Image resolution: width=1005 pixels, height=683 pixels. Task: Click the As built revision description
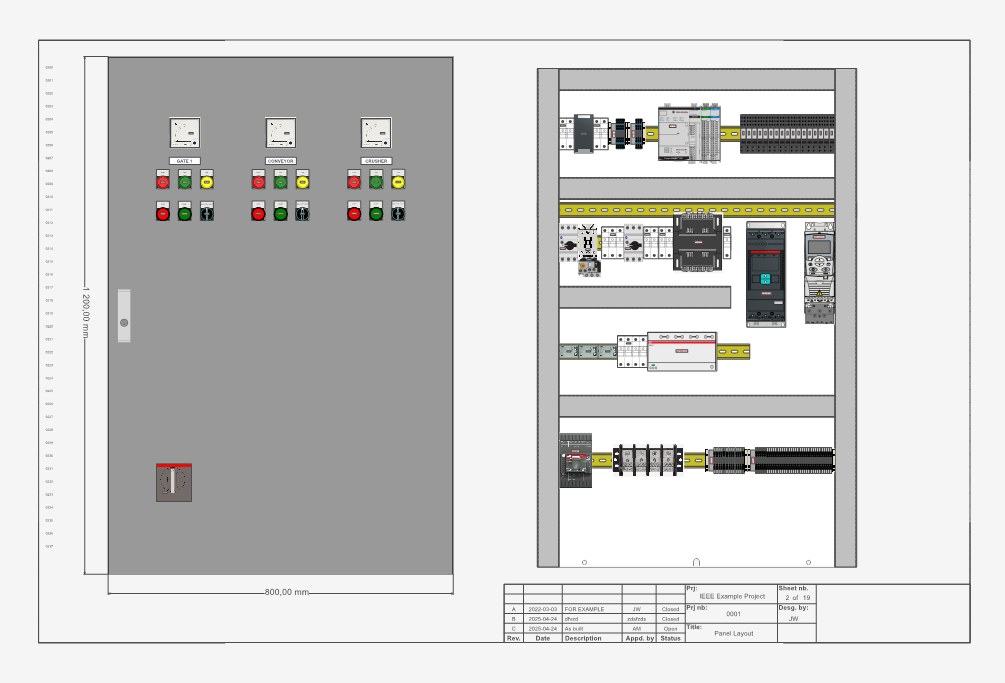tap(574, 629)
